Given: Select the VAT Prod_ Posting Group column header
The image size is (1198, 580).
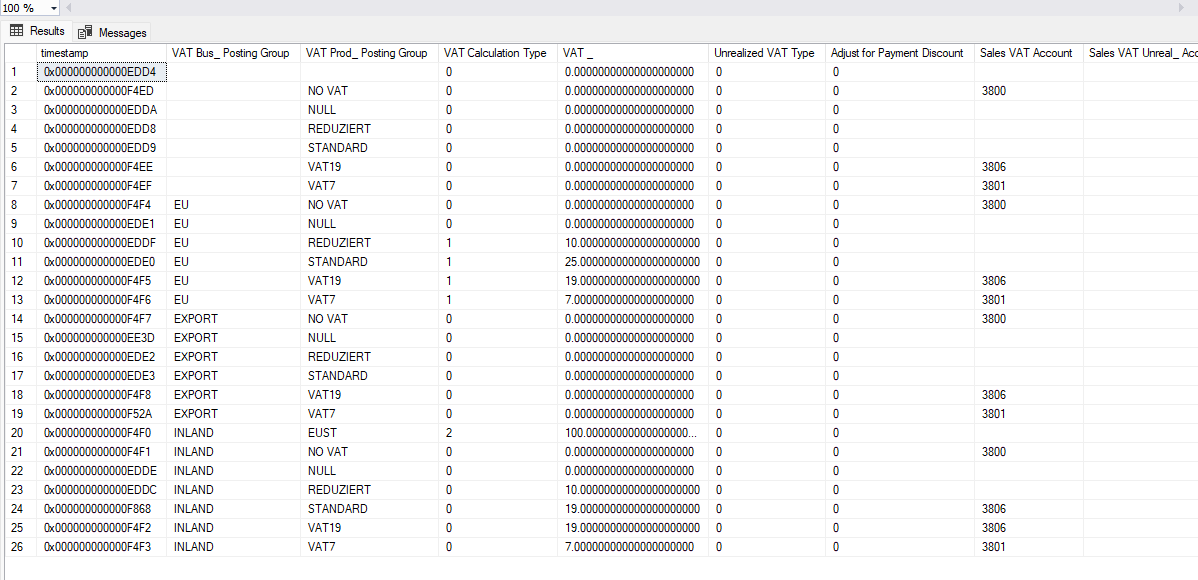Looking at the screenshot, I should point(369,53).
